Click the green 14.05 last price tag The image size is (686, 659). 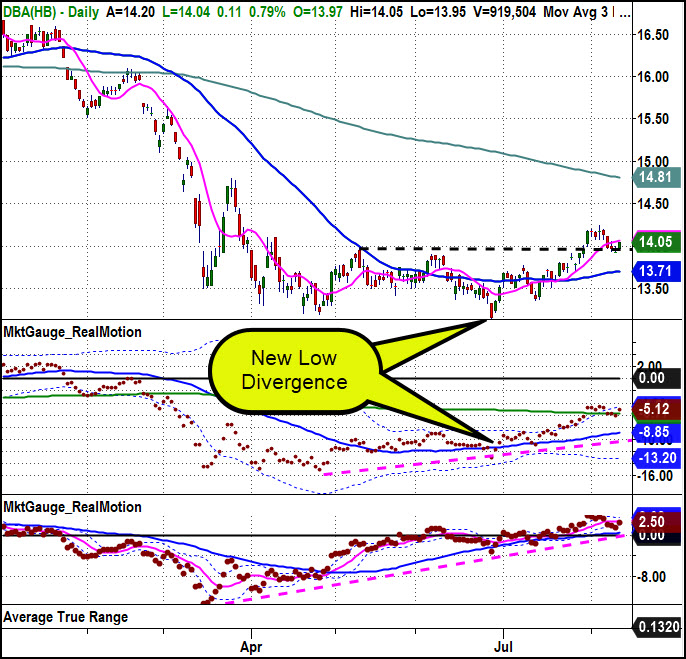pyautogui.click(x=656, y=242)
